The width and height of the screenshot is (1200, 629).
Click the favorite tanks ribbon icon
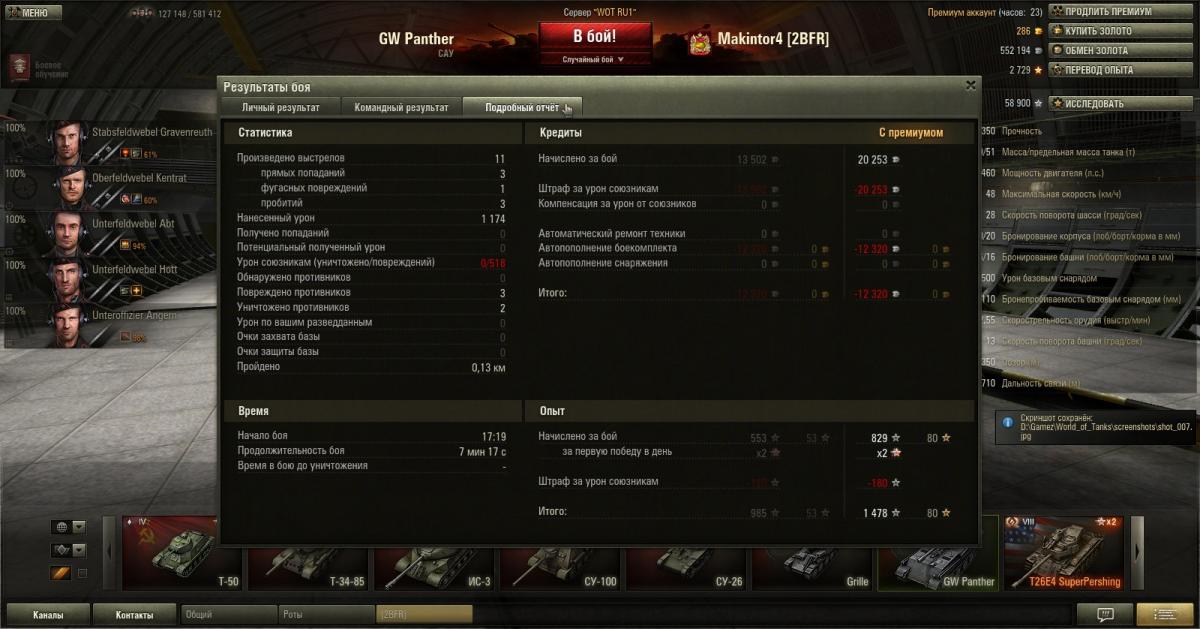tap(61, 573)
